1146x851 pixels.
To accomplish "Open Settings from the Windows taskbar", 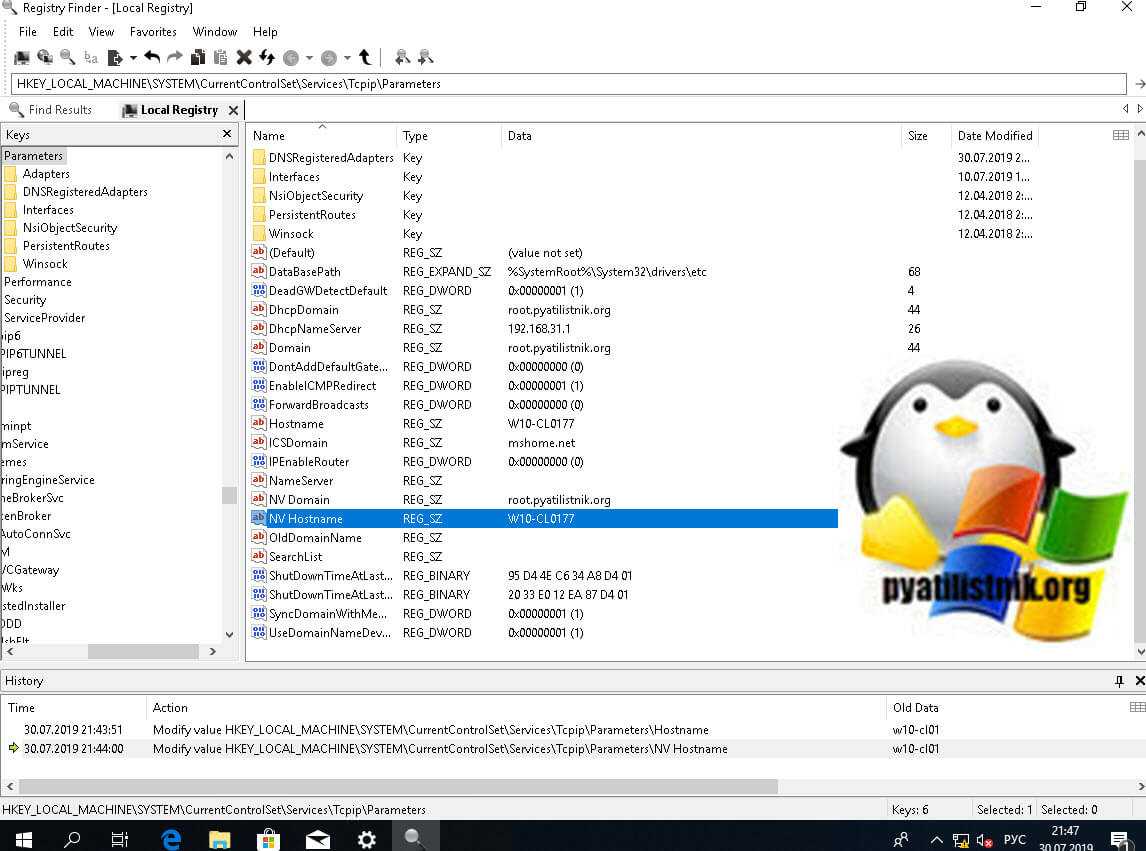I will [x=367, y=839].
